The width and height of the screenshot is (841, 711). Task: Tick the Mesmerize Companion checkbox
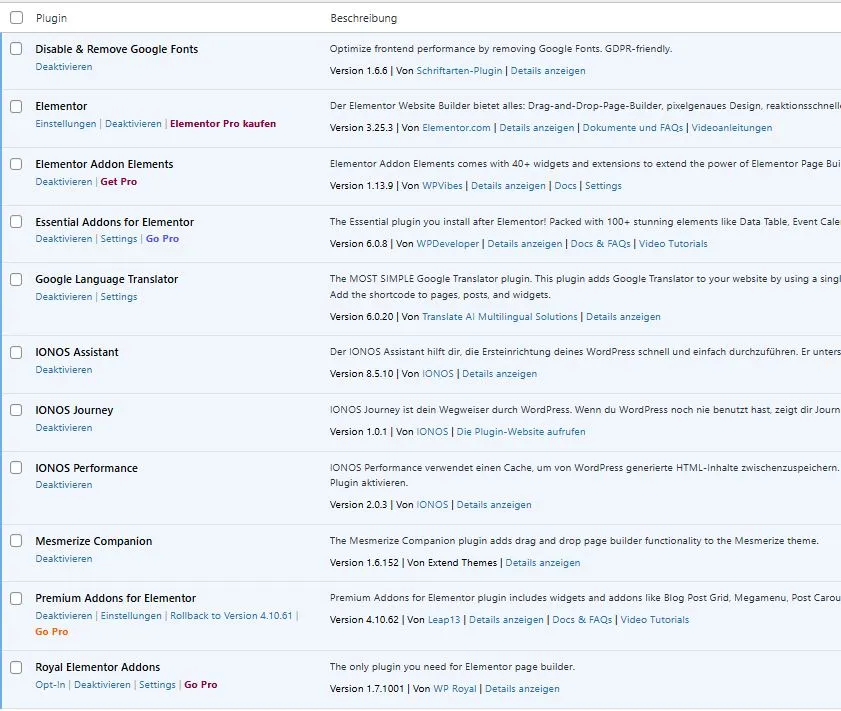pos(16,540)
